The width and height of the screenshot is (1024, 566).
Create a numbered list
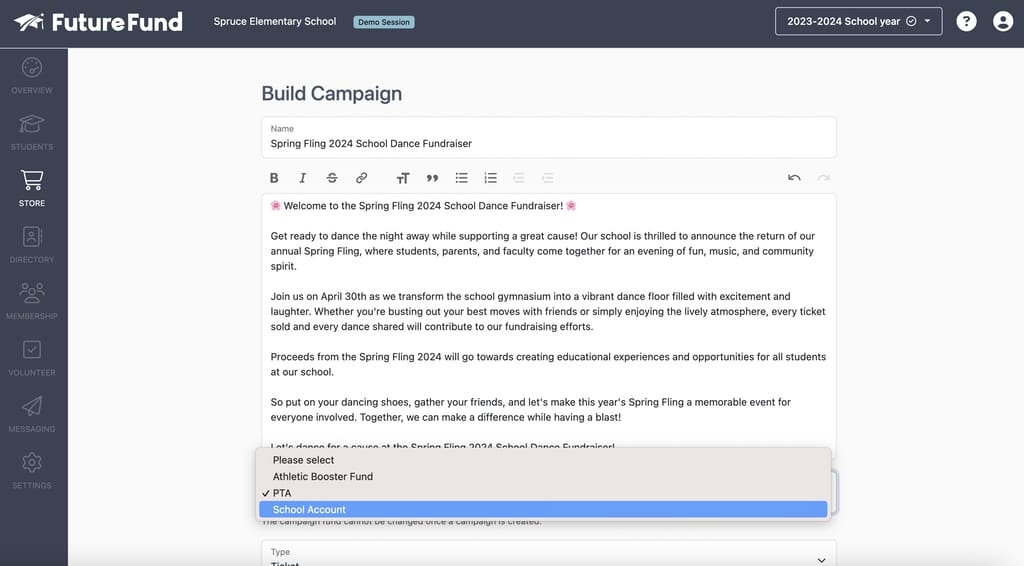(490, 178)
